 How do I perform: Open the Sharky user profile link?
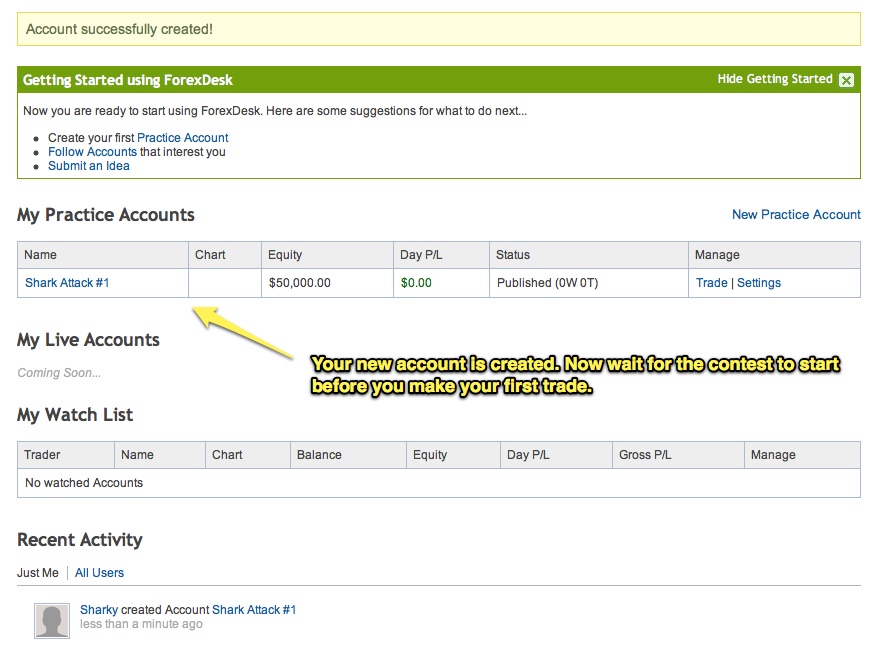[99, 610]
